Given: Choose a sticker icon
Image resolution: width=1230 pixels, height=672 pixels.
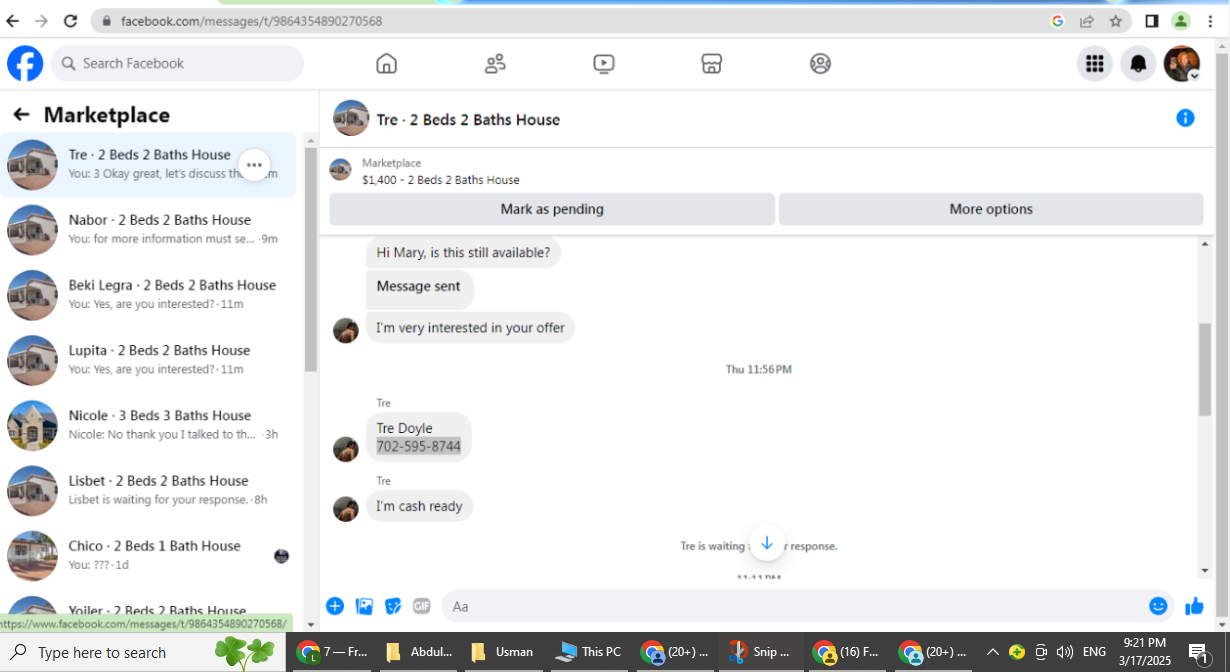Looking at the screenshot, I should pos(393,606).
